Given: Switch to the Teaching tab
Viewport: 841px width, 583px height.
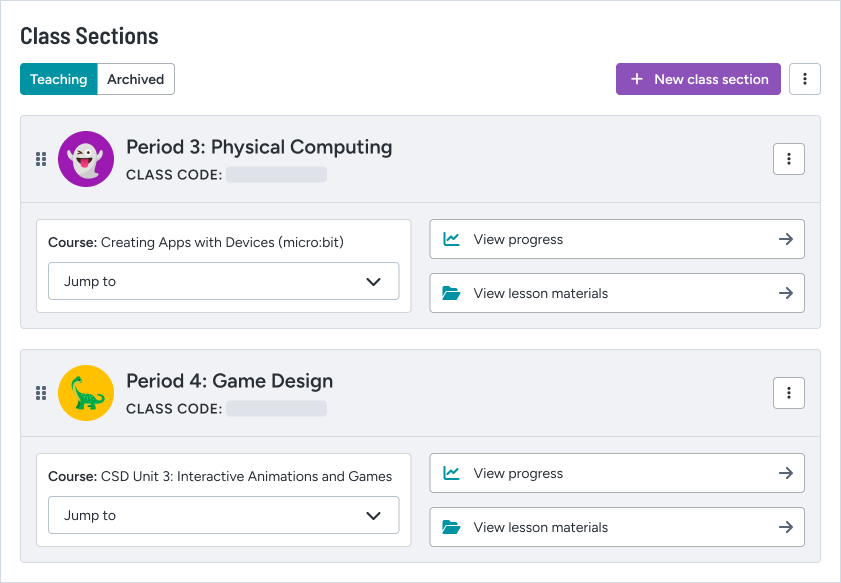Looking at the screenshot, I should click(58, 79).
